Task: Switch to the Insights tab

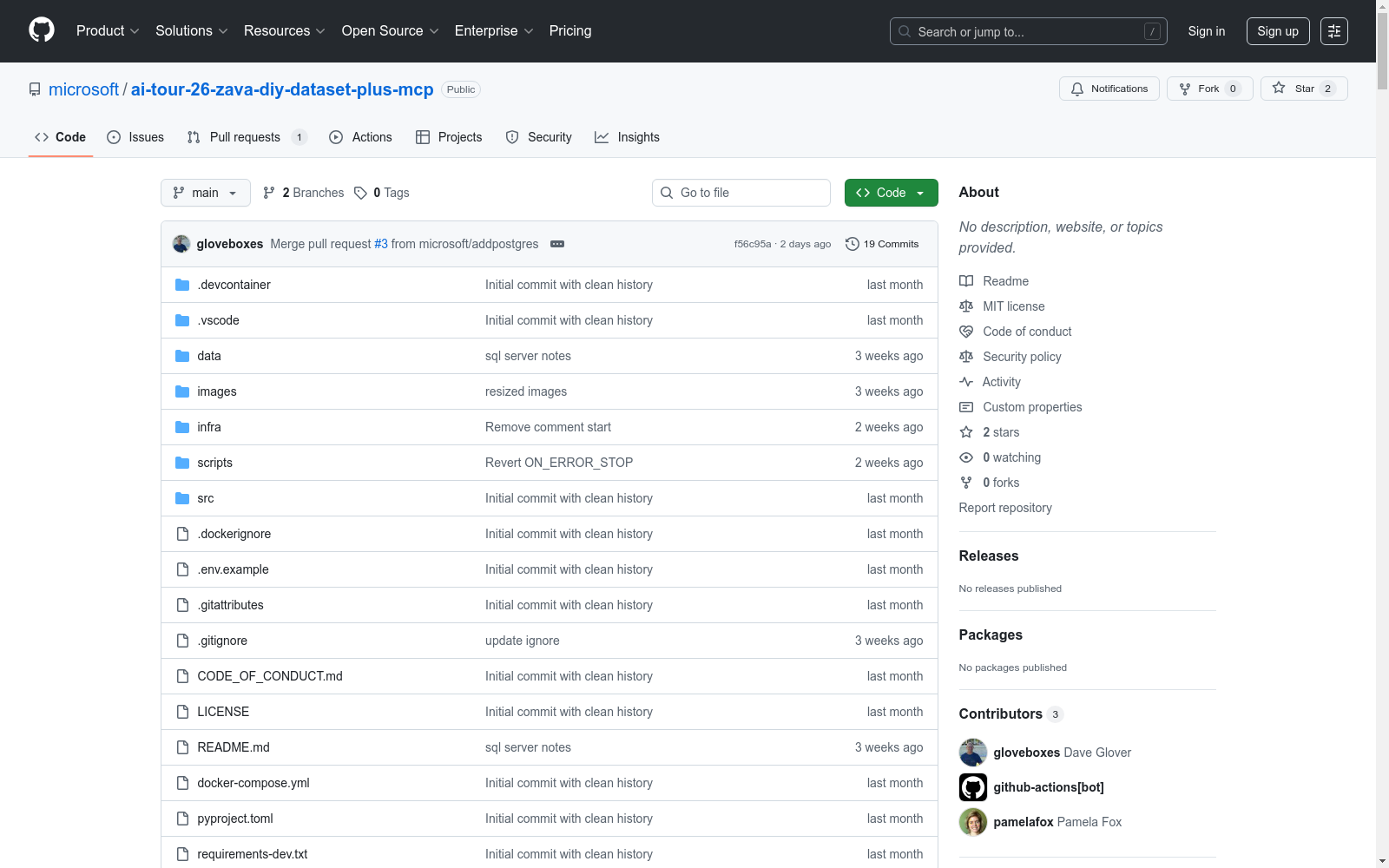Action: point(627,137)
